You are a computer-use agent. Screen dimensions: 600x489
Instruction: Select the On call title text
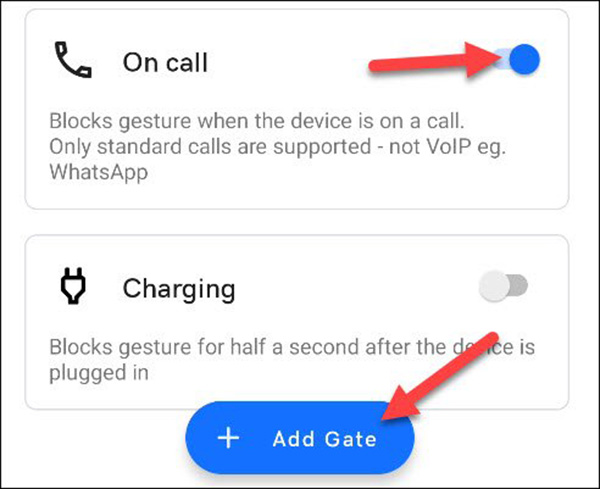pyautogui.click(x=165, y=62)
